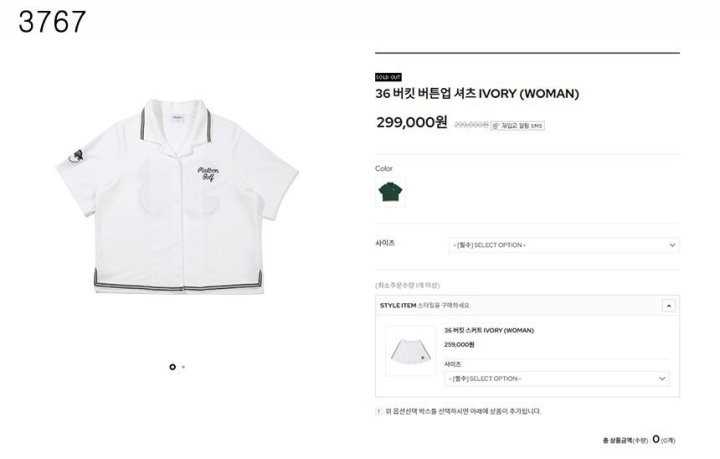720x459 pixels.
Task: Click the chevron on the skirt size dropdown
Action: coord(662,379)
